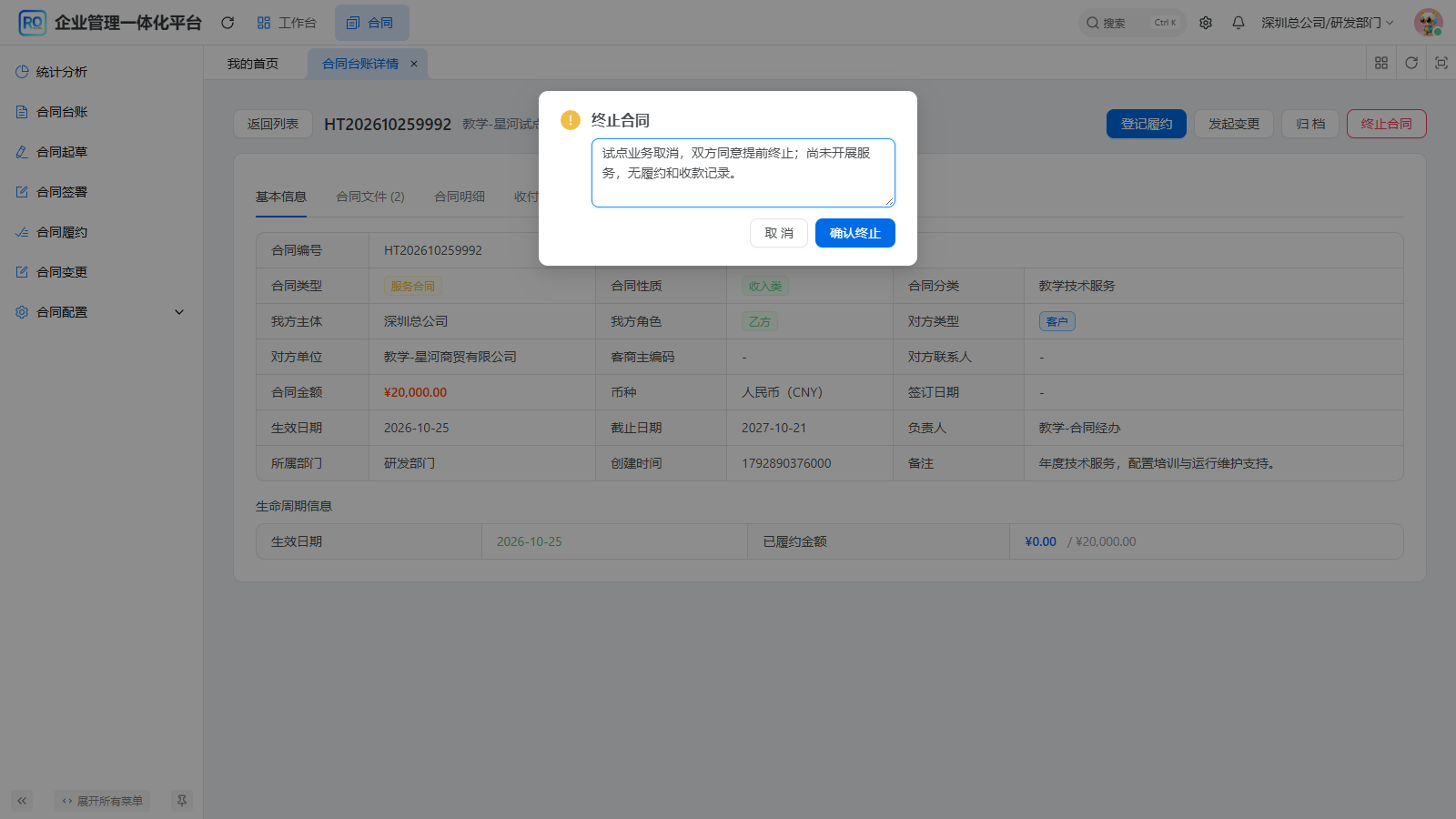Click the red 终止合同 button

pyautogui.click(x=1387, y=124)
